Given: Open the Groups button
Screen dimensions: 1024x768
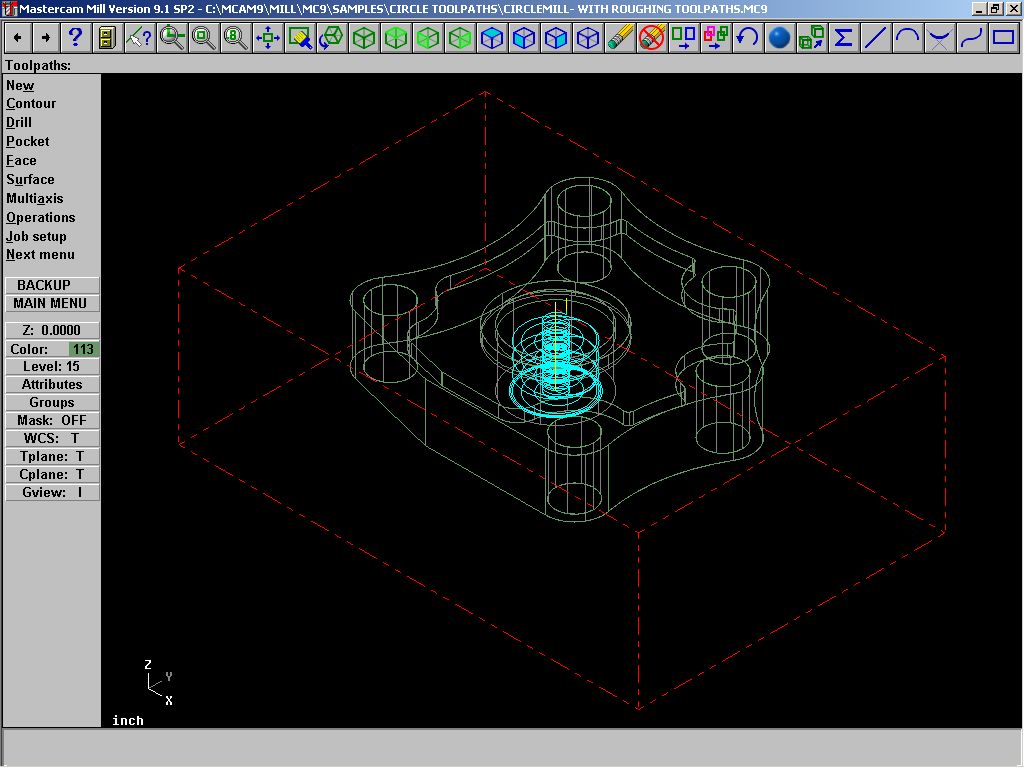Looking at the screenshot, I should click(52, 403).
